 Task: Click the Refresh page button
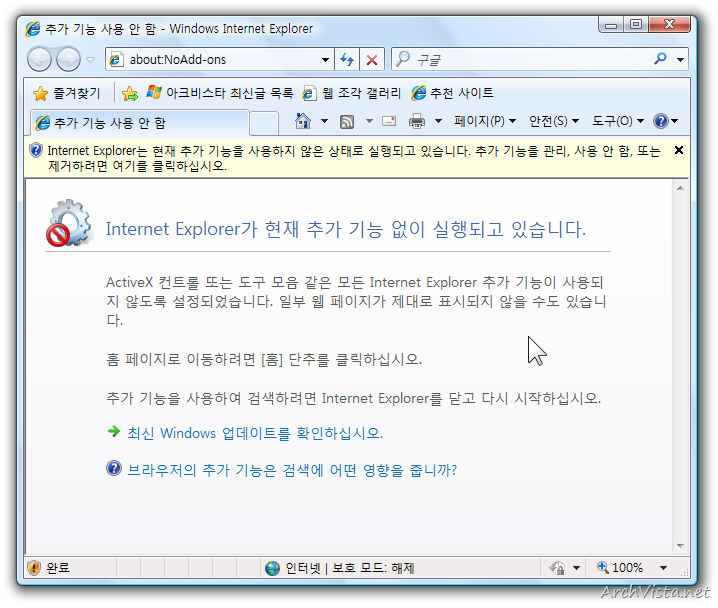[x=347, y=60]
